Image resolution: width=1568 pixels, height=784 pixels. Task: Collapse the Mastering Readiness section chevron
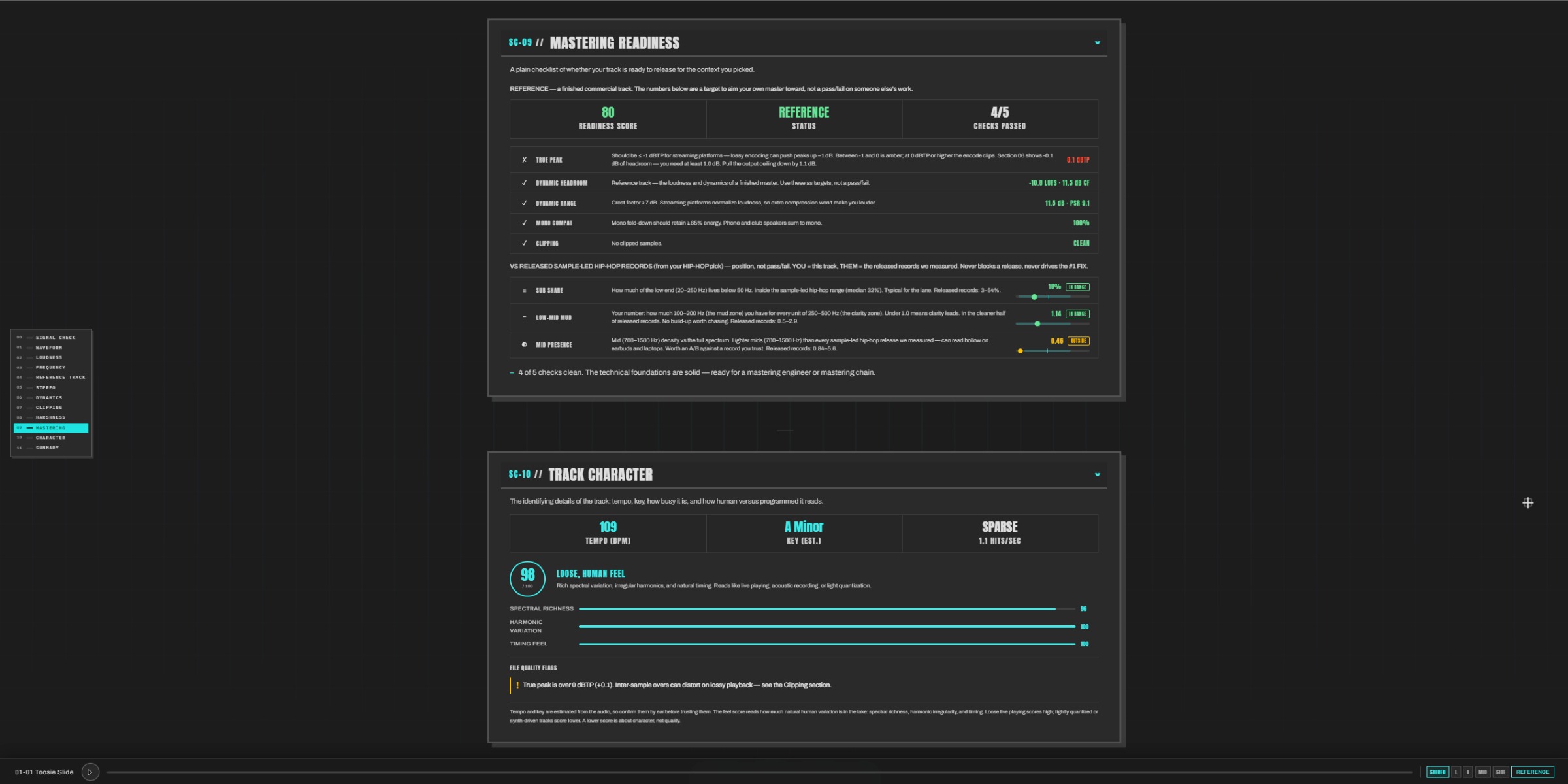[x=1097, y=42]
